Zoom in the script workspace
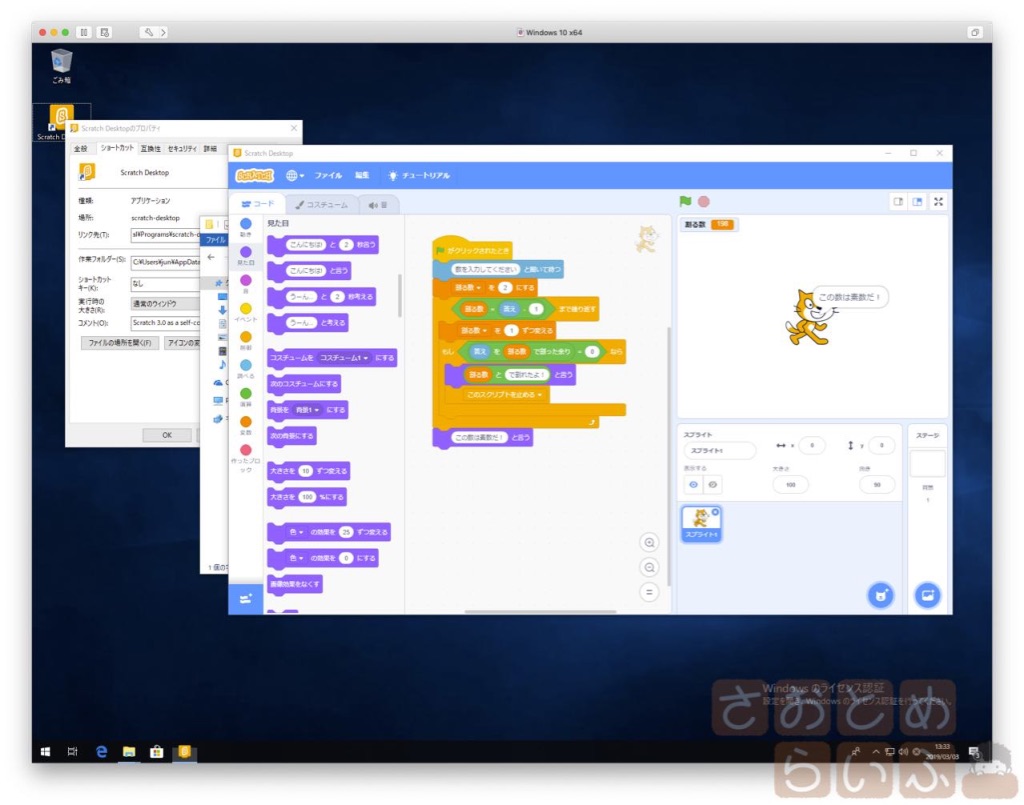1024x805 pixels. [649, 543]
